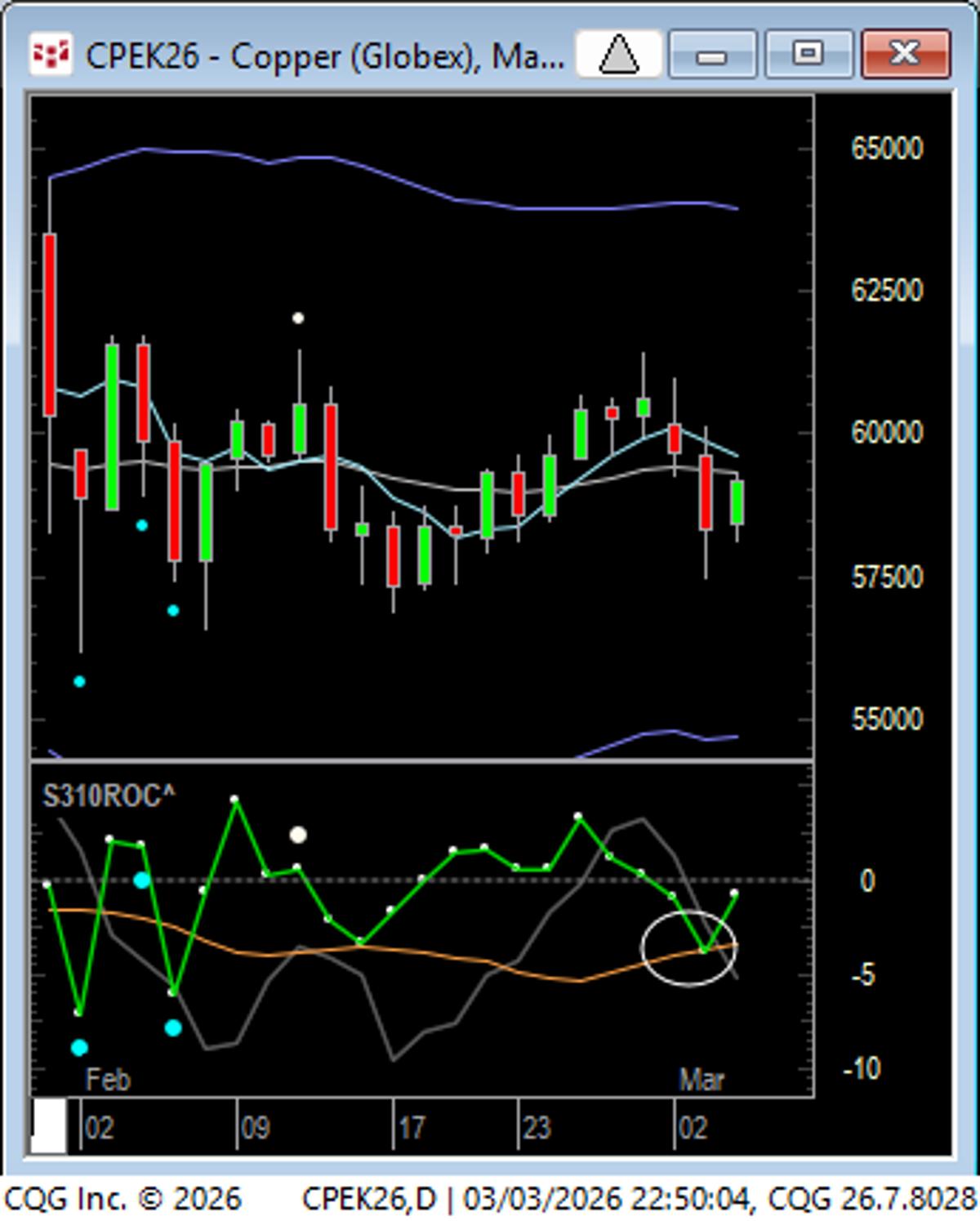The height and width of the screenshot is (1221, 980).
Task: Maximize the CPEK26 chart window
Action: tap(808, 55)
